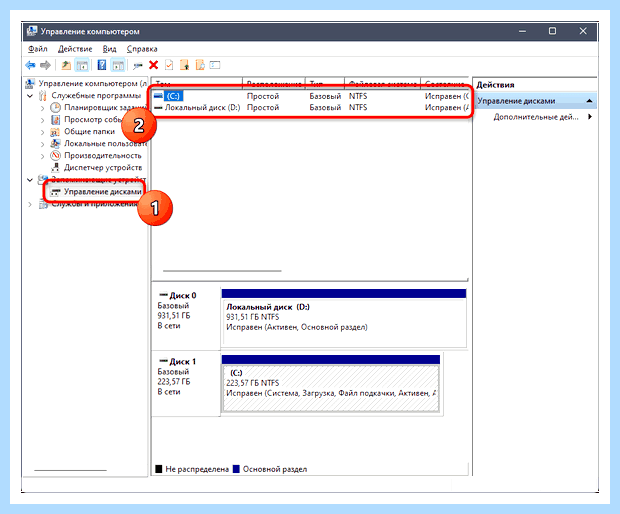This screenshot has width=620, height=514.
Task: Collapse the Запоминающие устройства chevron
Action: (x=30, y=180)
